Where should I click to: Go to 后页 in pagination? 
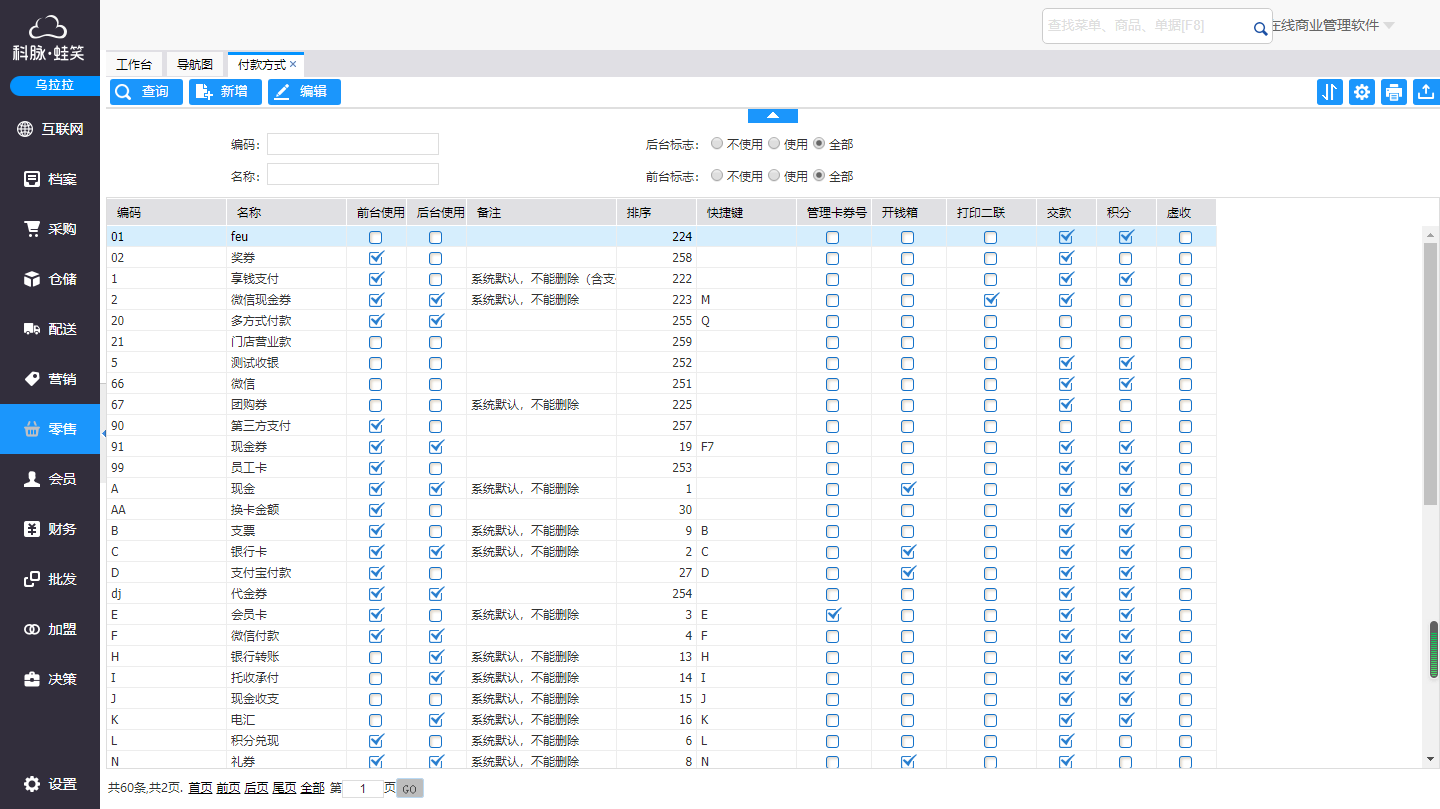[x=256, y=788]
